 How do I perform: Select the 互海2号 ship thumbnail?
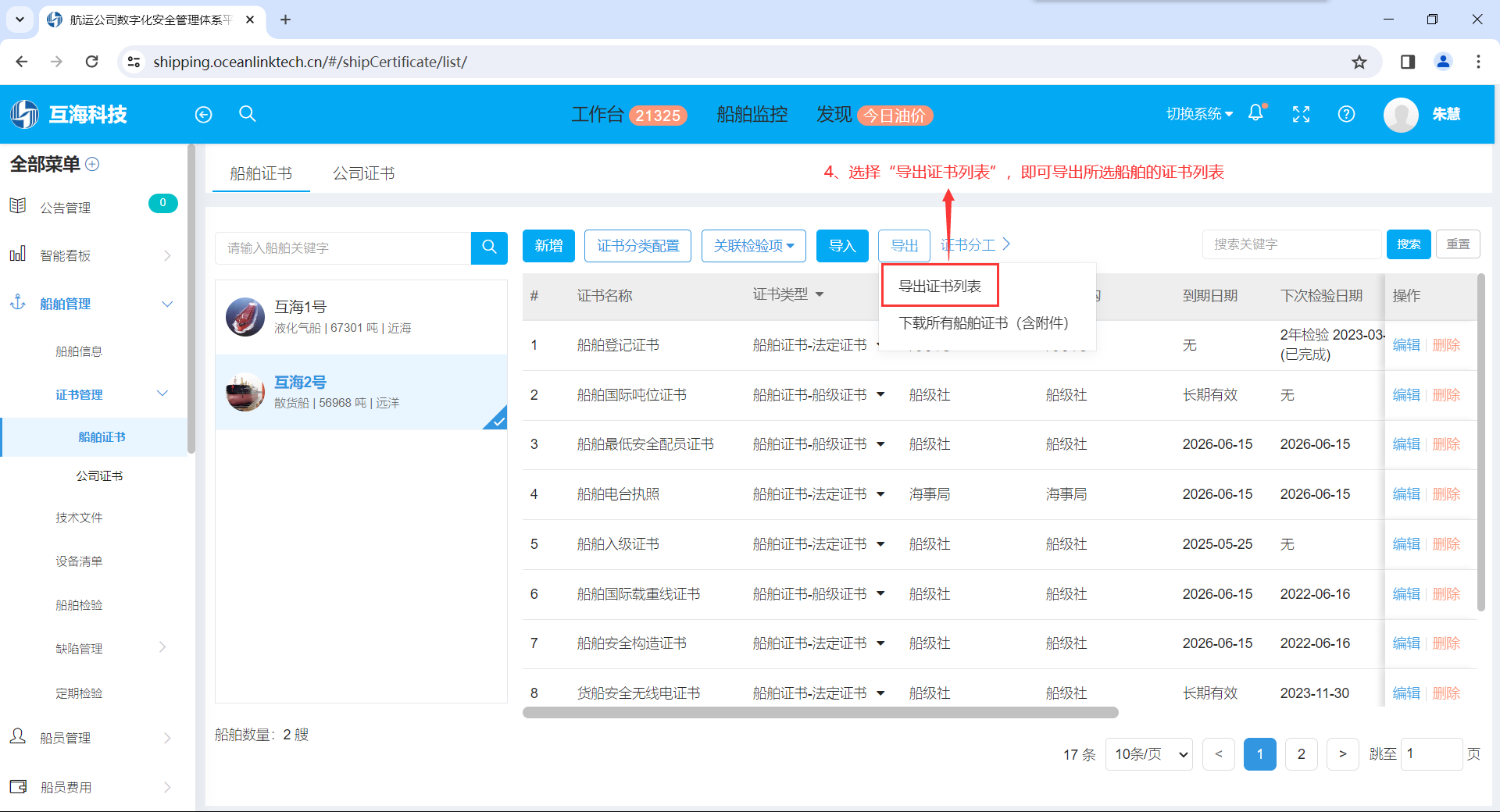pyautogui.click(x=245, y=392)
